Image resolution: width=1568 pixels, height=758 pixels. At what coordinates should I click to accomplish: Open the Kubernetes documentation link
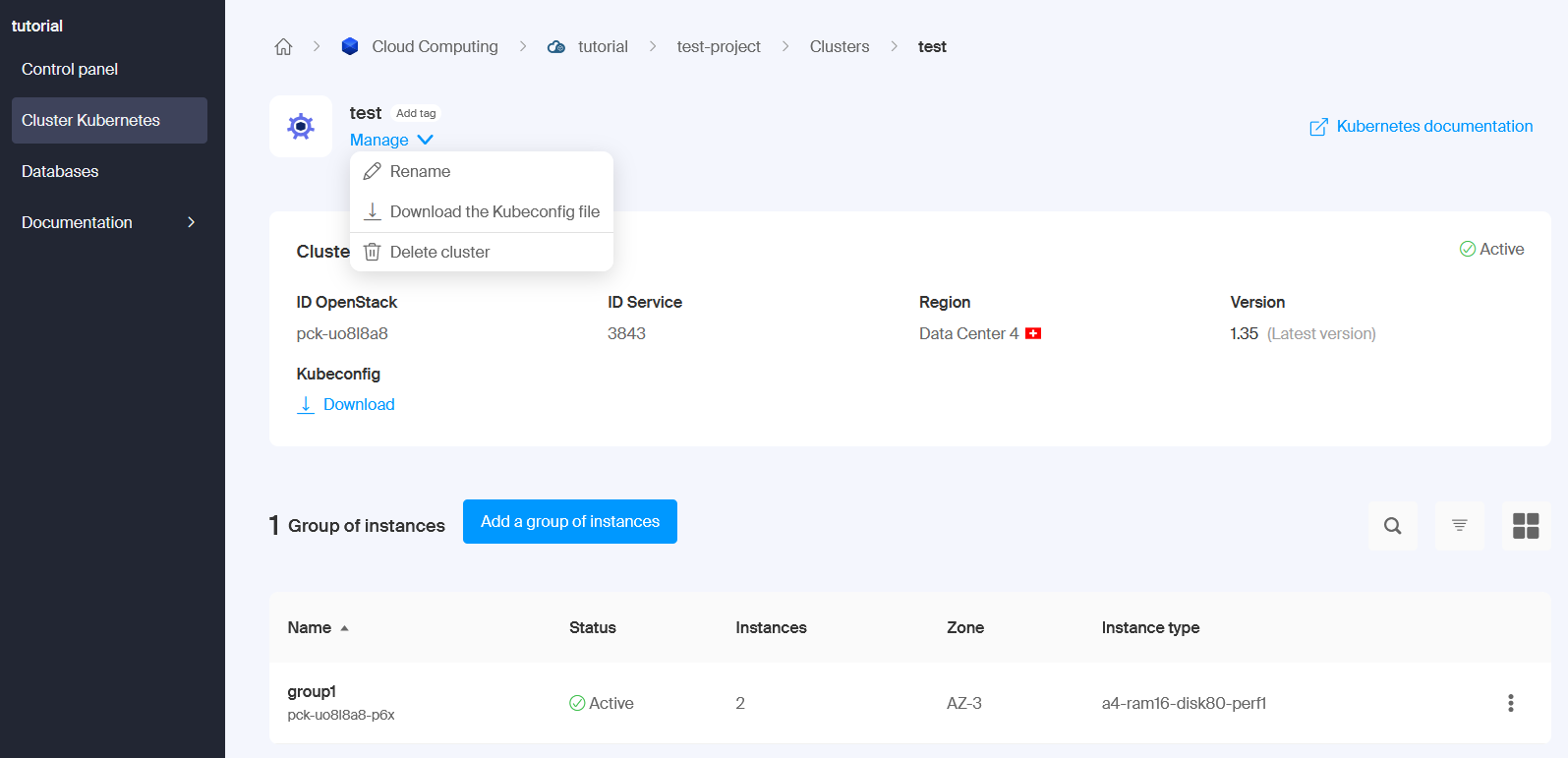click(x=1422, y=126)
